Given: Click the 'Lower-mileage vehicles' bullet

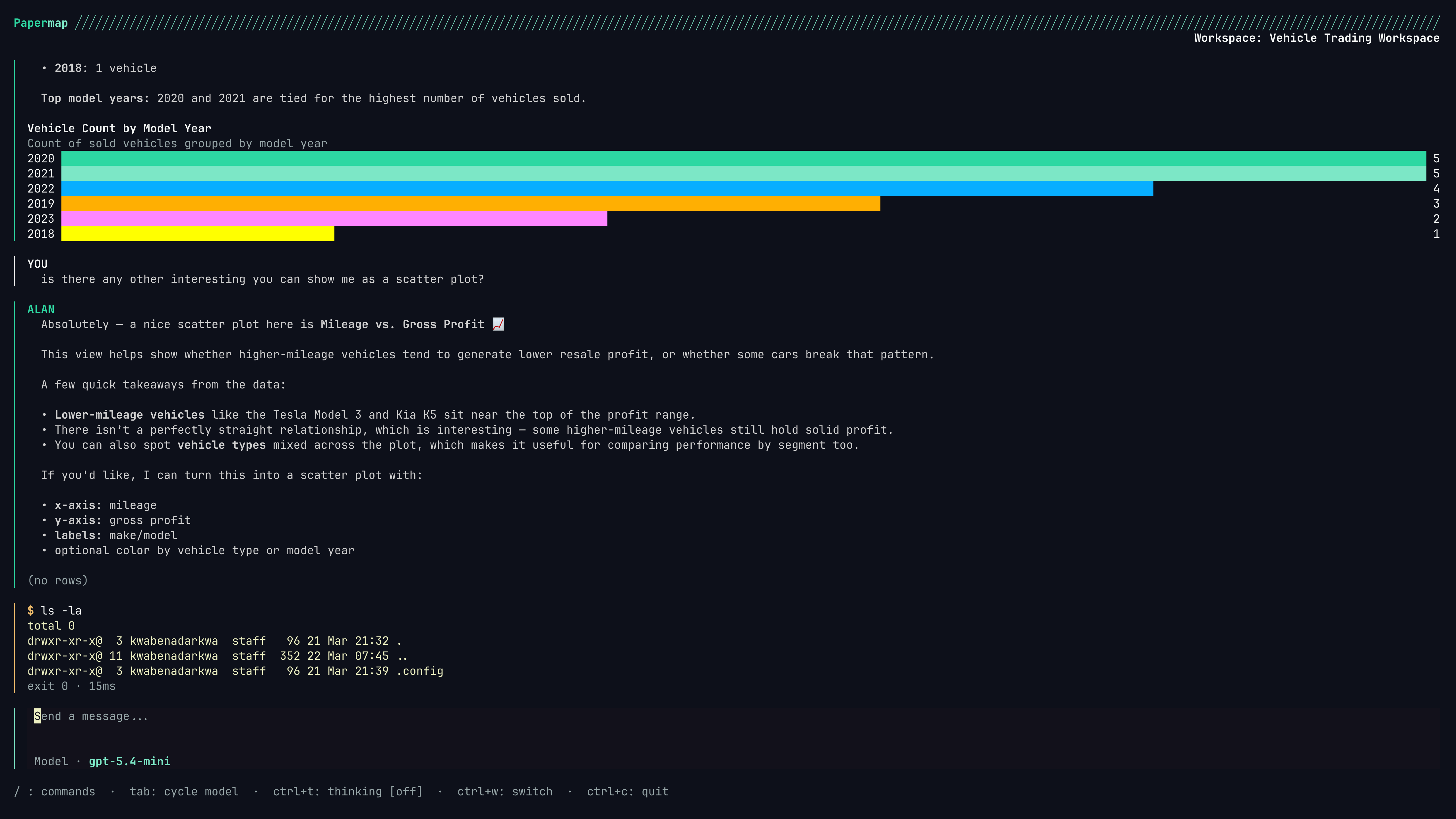Looking at the screenshot, I should pos(368,415).
